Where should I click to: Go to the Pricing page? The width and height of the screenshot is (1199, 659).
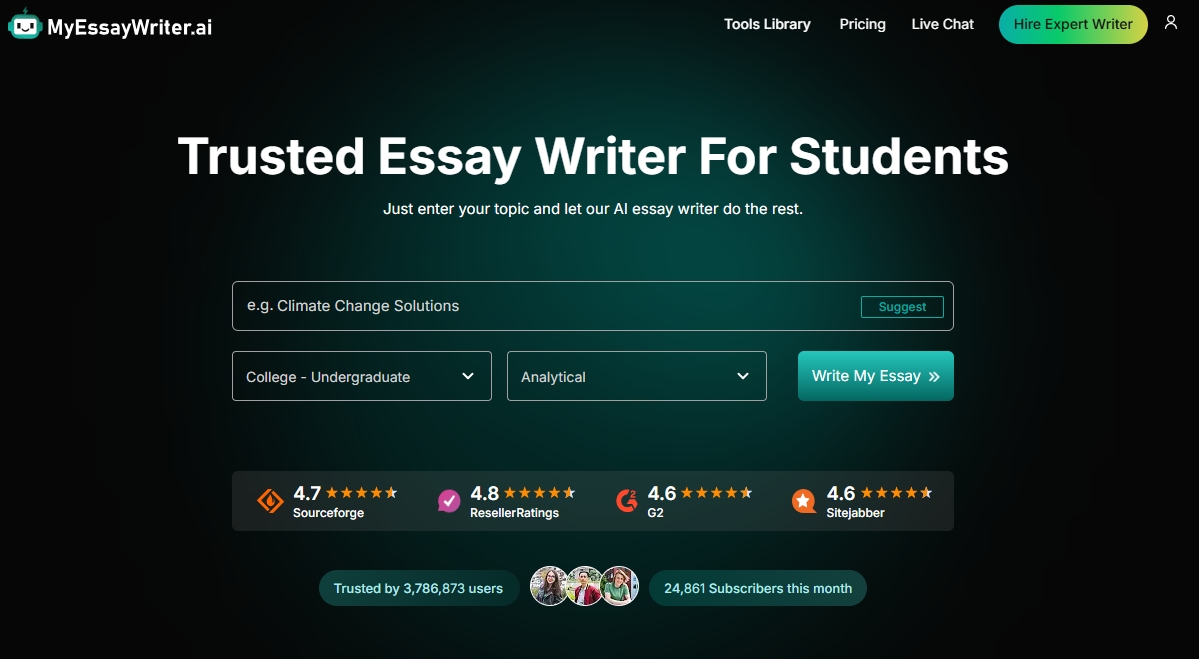(x=862, y=24)
